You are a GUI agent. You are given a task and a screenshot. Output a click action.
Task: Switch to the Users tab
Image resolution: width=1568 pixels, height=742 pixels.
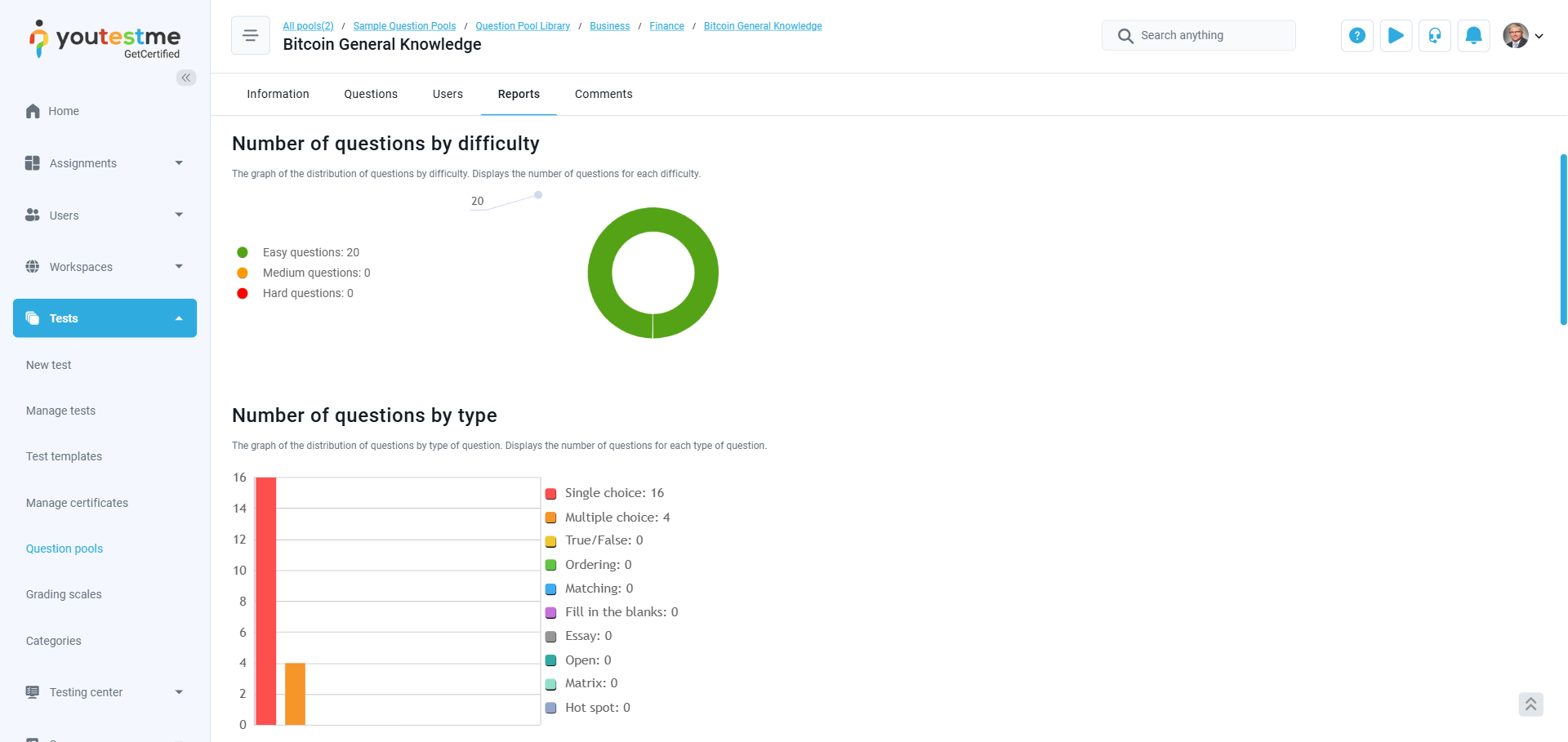coord(448,94)
